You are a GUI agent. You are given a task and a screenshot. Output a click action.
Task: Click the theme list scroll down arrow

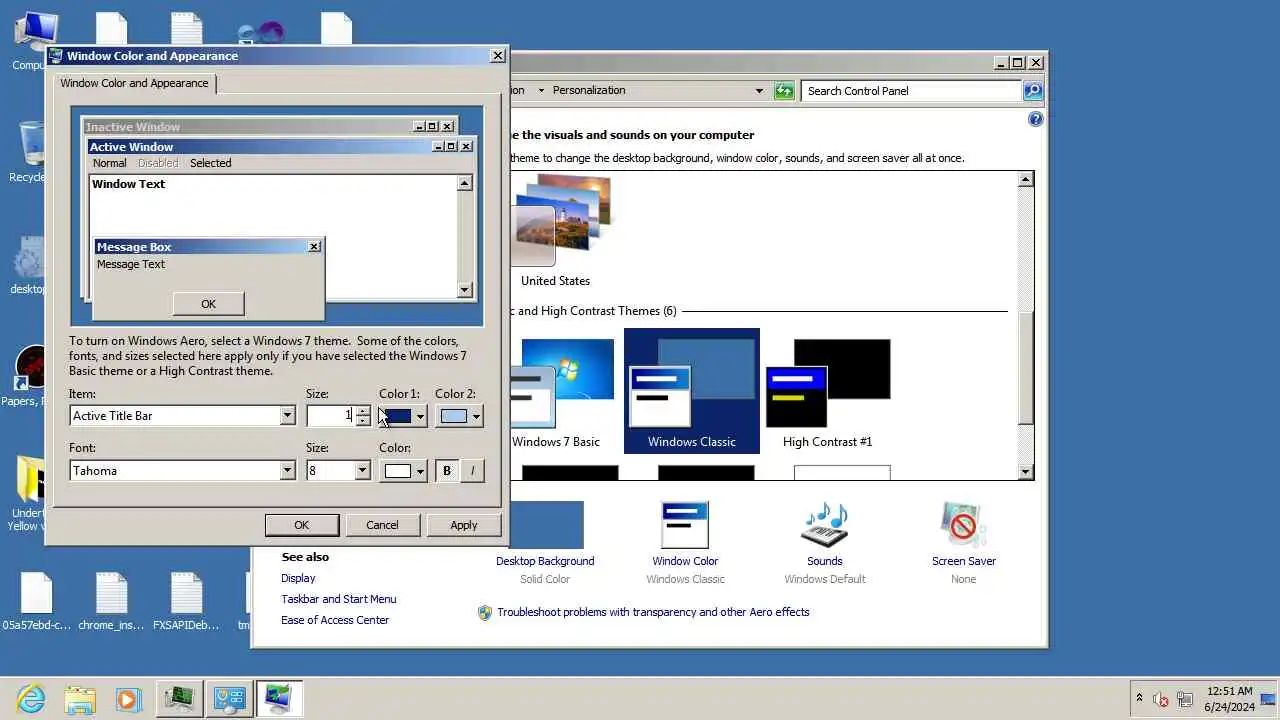(x=1025, y=472)
